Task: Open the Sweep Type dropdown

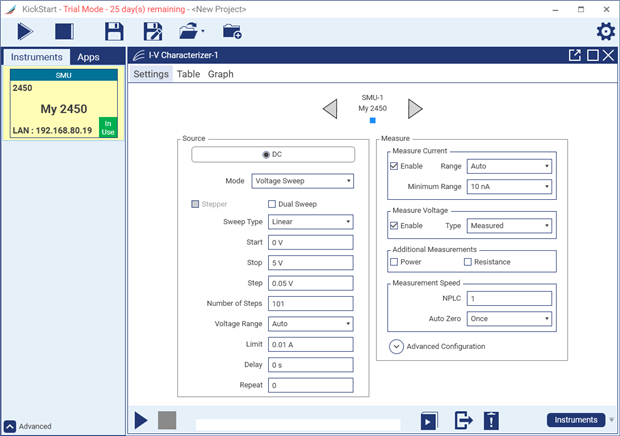Action: pos(311,222)
